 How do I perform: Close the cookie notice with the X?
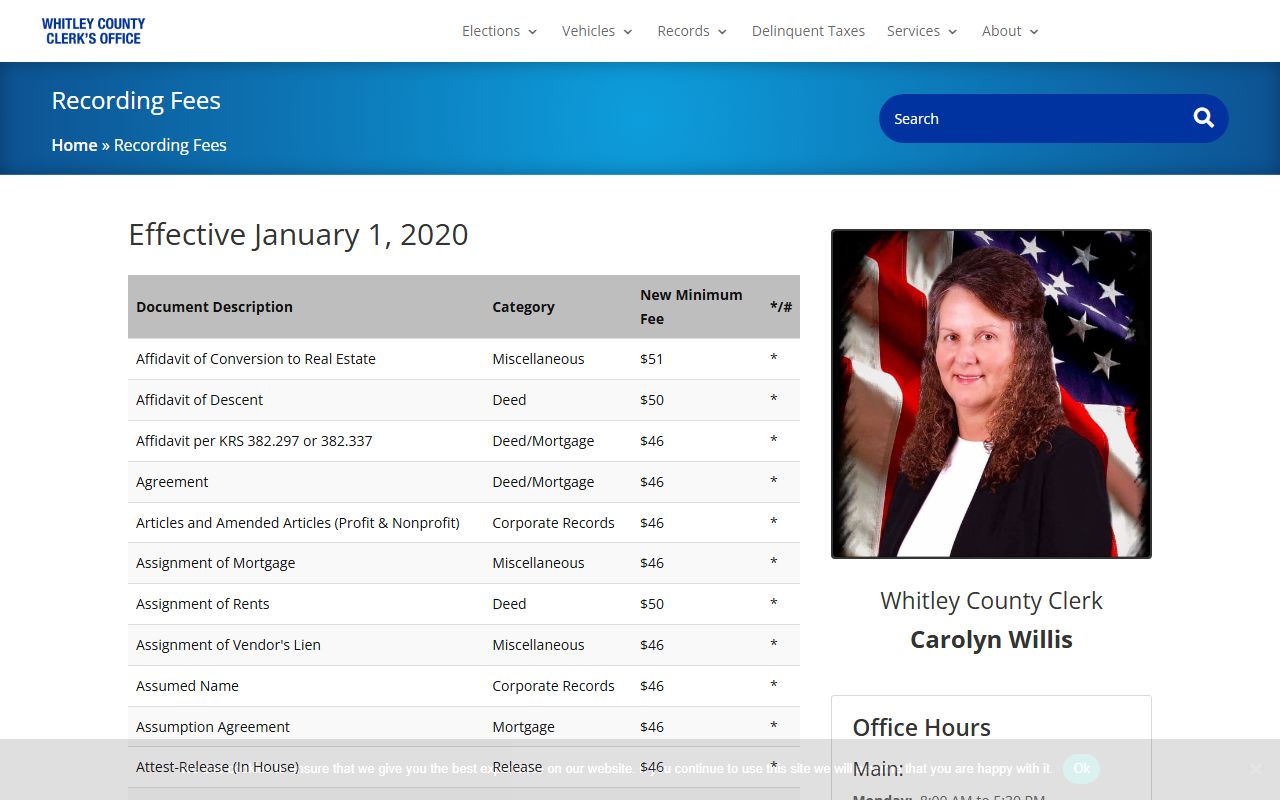1256,769
